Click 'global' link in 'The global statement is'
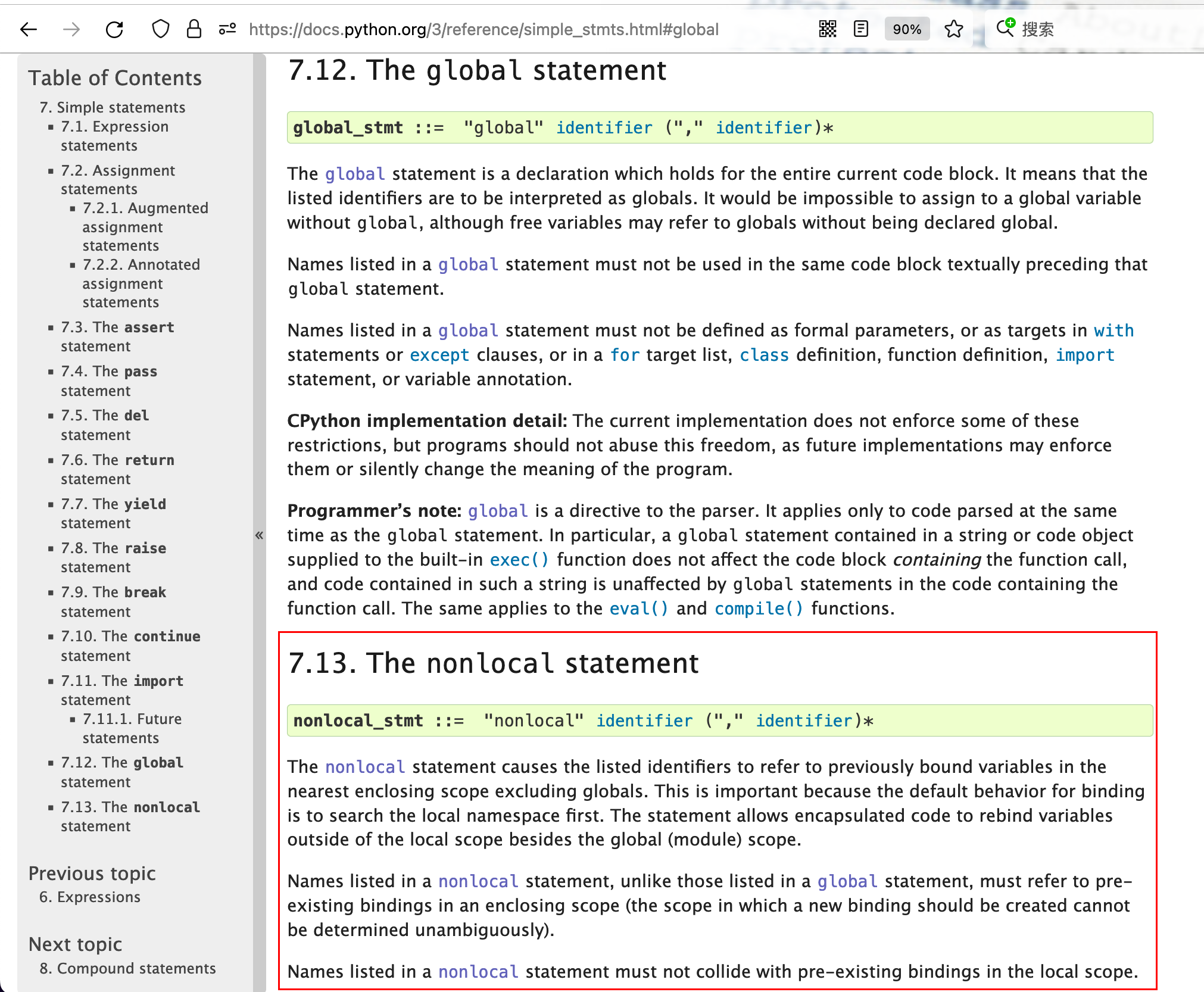The image size is (1204, 992). (355, 174)
